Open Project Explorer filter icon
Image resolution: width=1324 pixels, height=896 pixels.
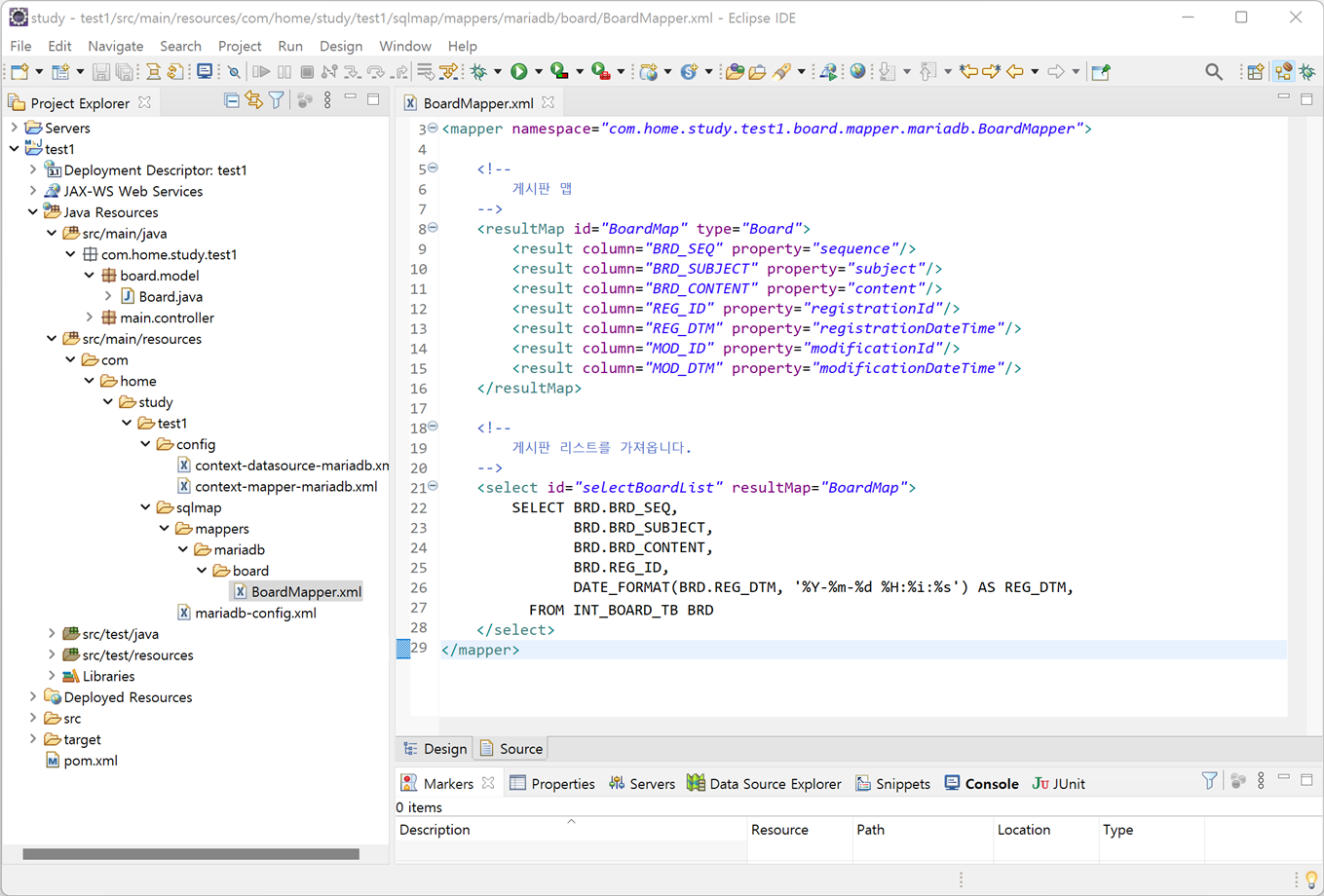[277, 100]
